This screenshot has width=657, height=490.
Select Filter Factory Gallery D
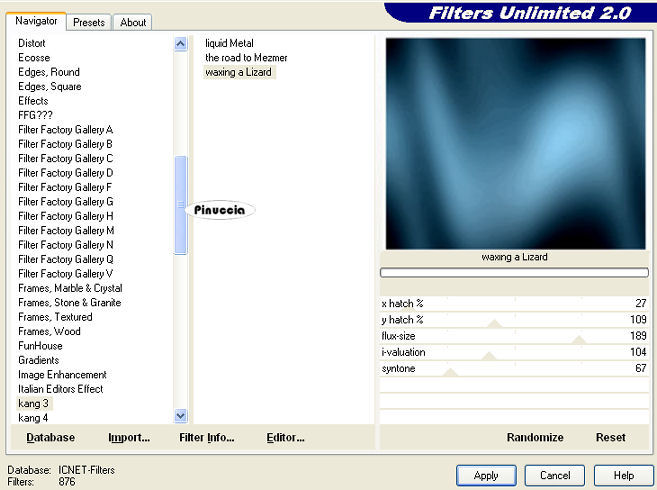(x=66, y=173)
